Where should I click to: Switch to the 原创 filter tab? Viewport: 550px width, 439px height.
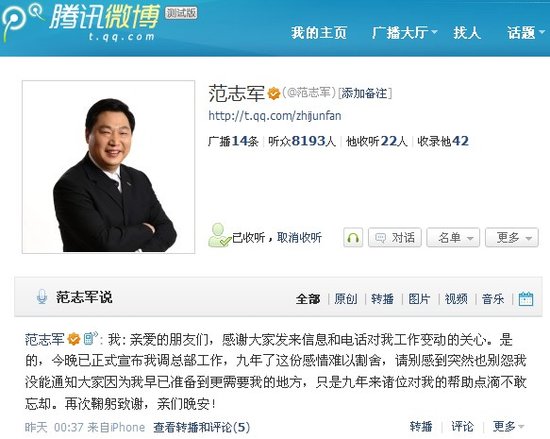coord(346,299)
